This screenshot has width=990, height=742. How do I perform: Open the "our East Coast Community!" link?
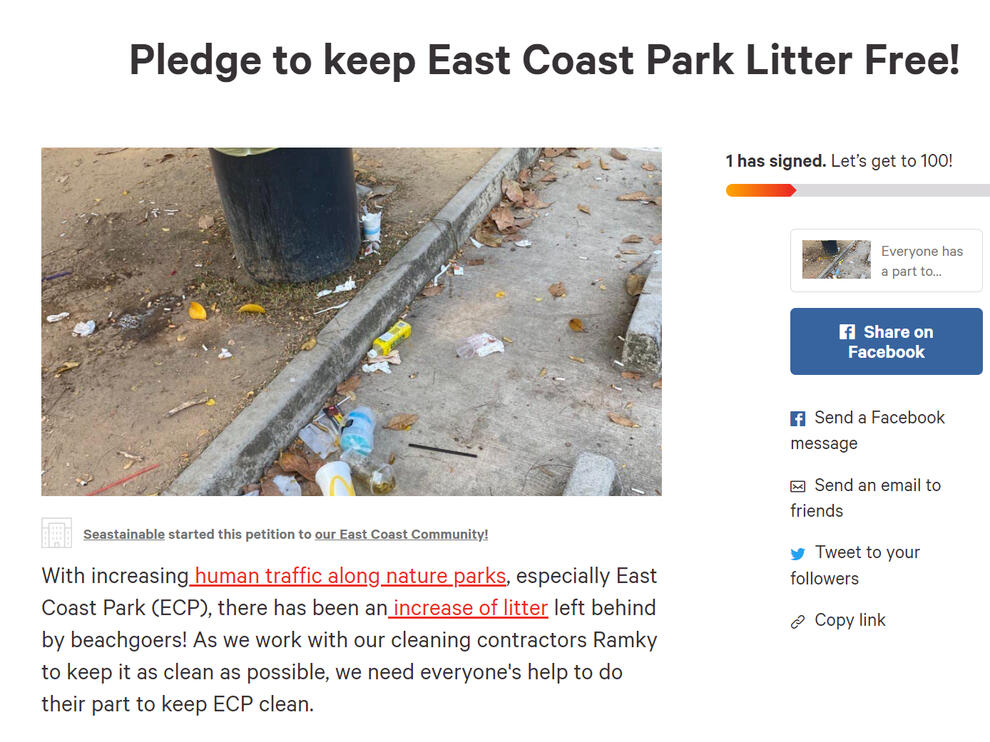[401, 534]
